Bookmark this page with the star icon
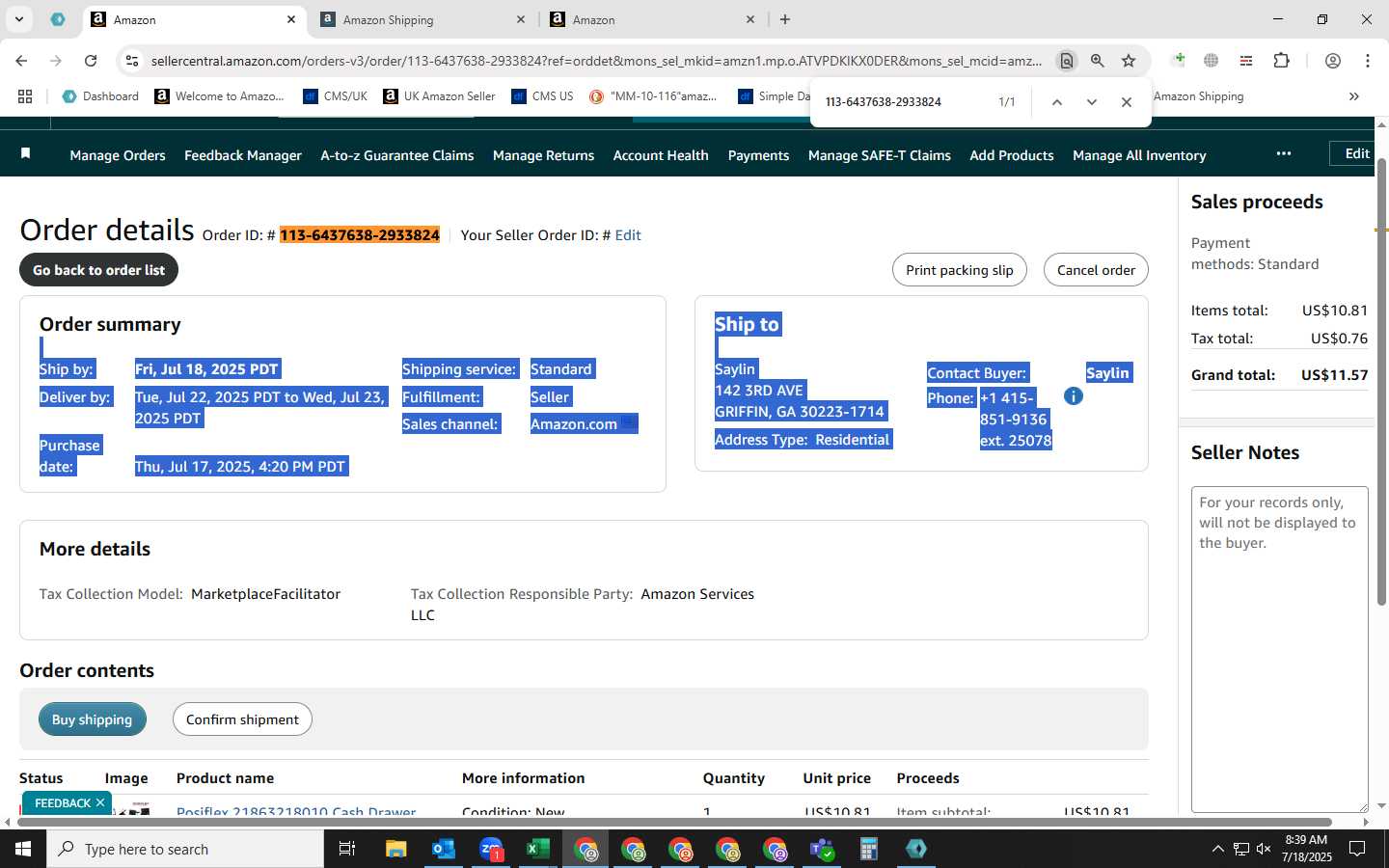1389x868 pixels. (1129, 61)
